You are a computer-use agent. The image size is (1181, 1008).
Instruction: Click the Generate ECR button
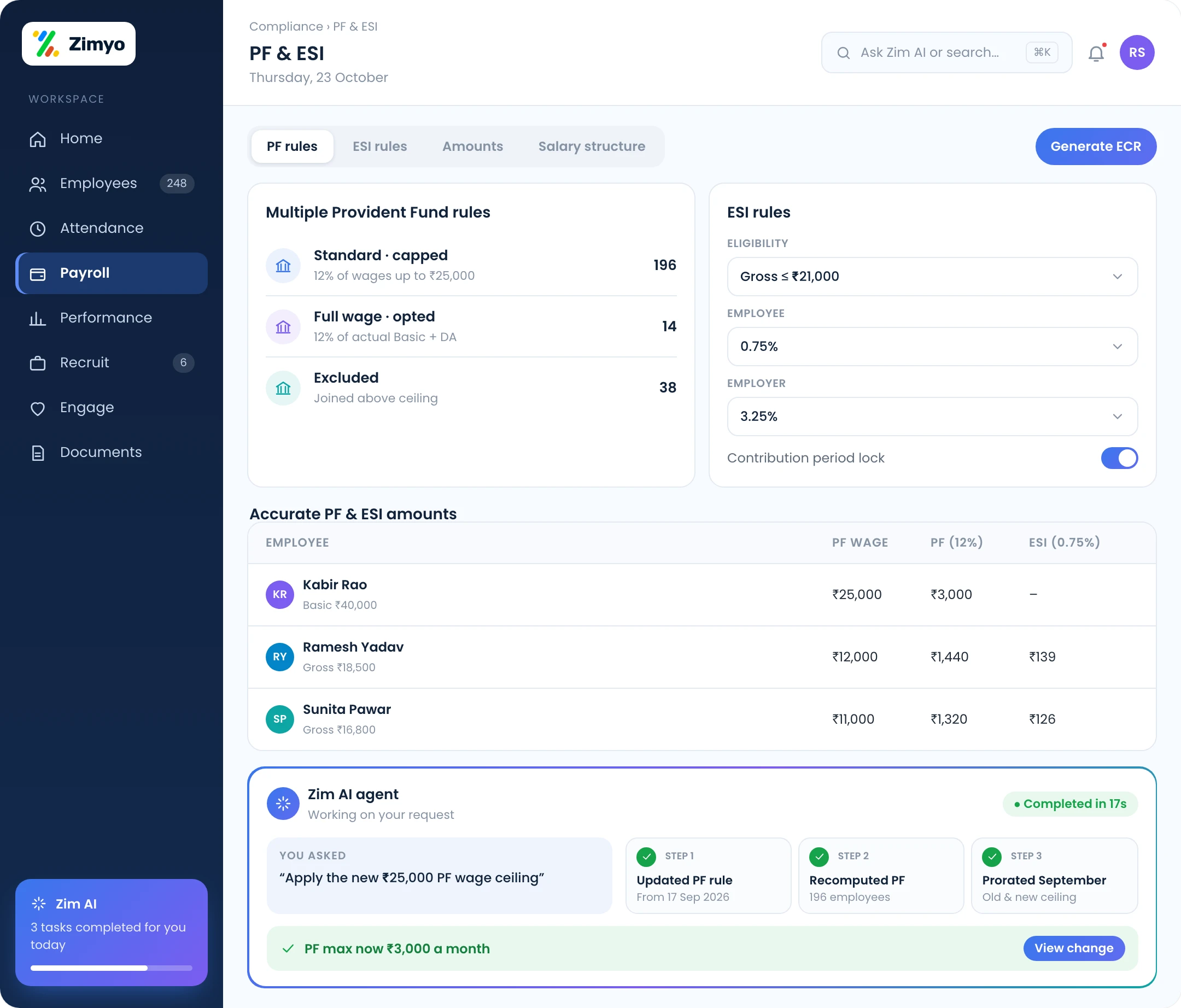[x=1096, y=146]
